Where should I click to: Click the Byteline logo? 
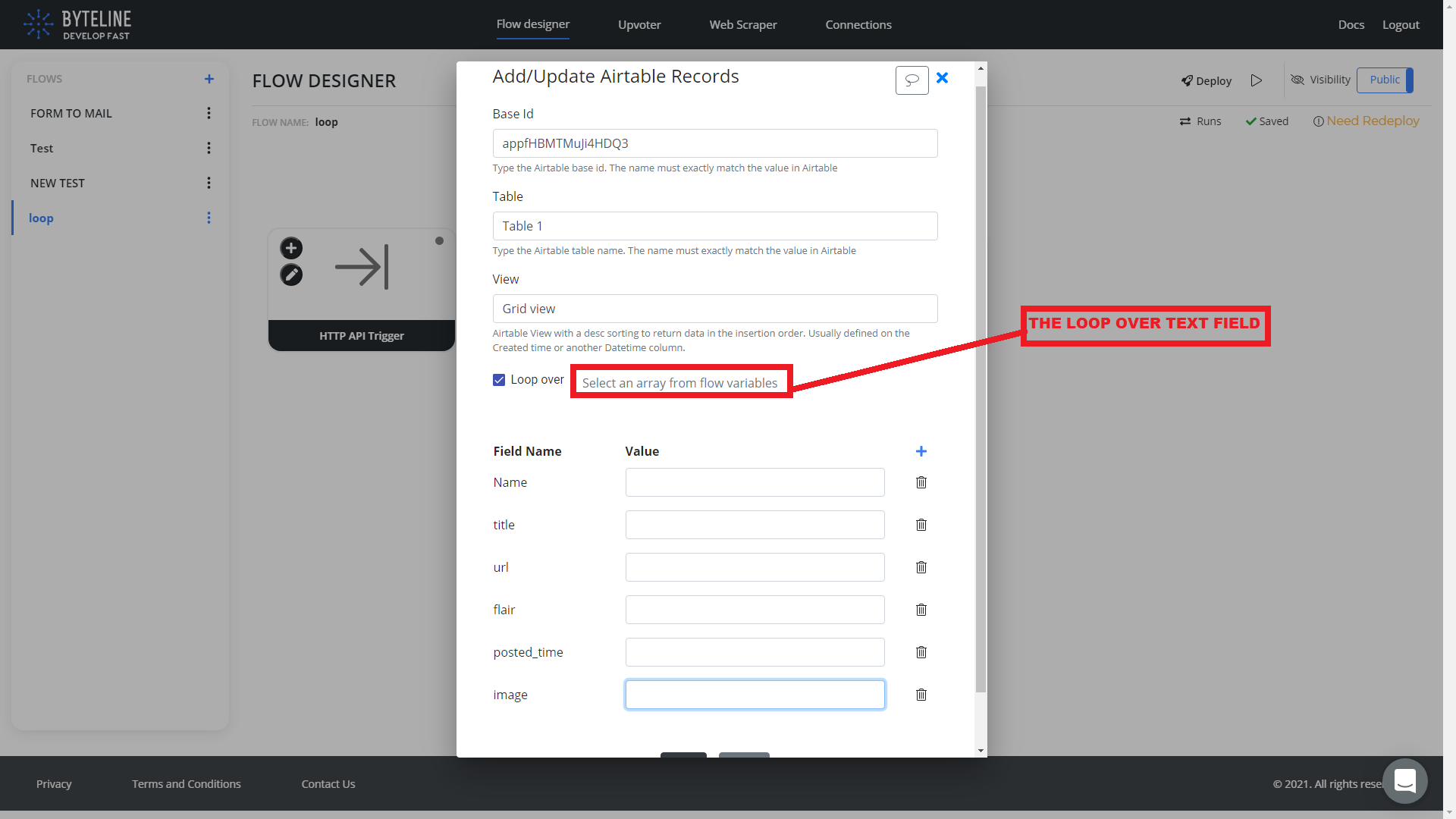point(77,24)
